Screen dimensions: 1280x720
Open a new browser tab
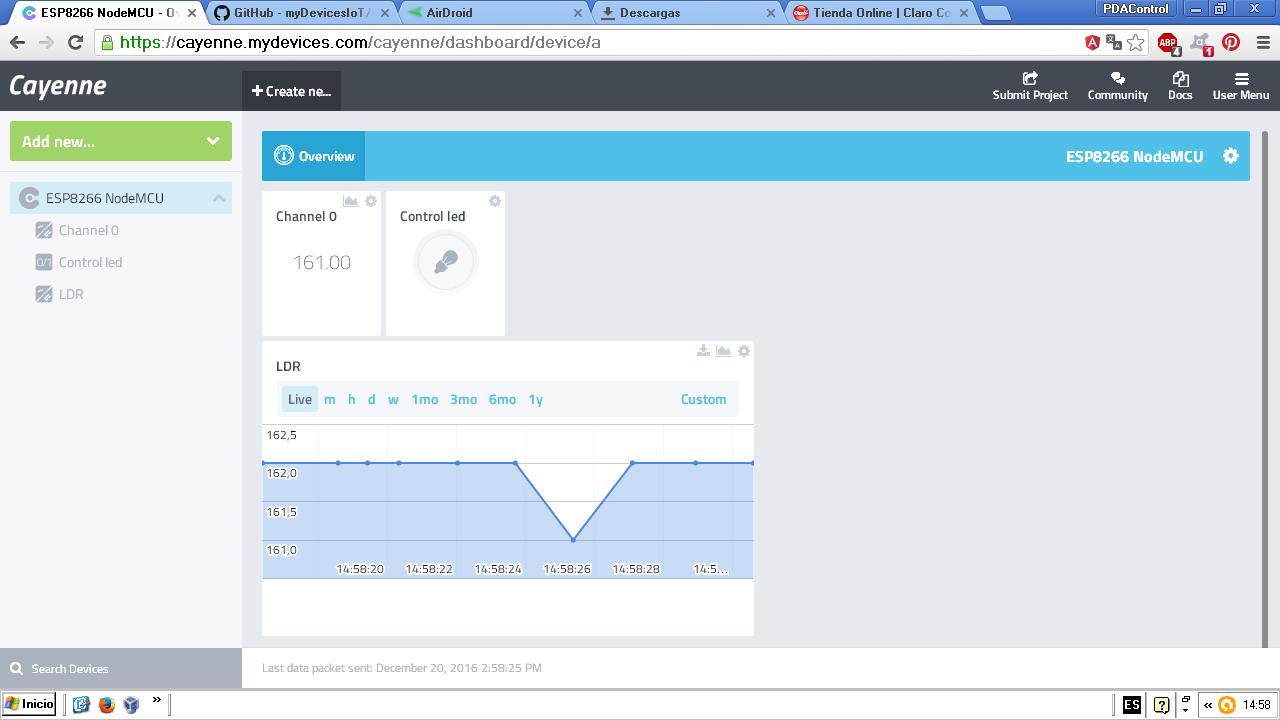tap(995, 13)
